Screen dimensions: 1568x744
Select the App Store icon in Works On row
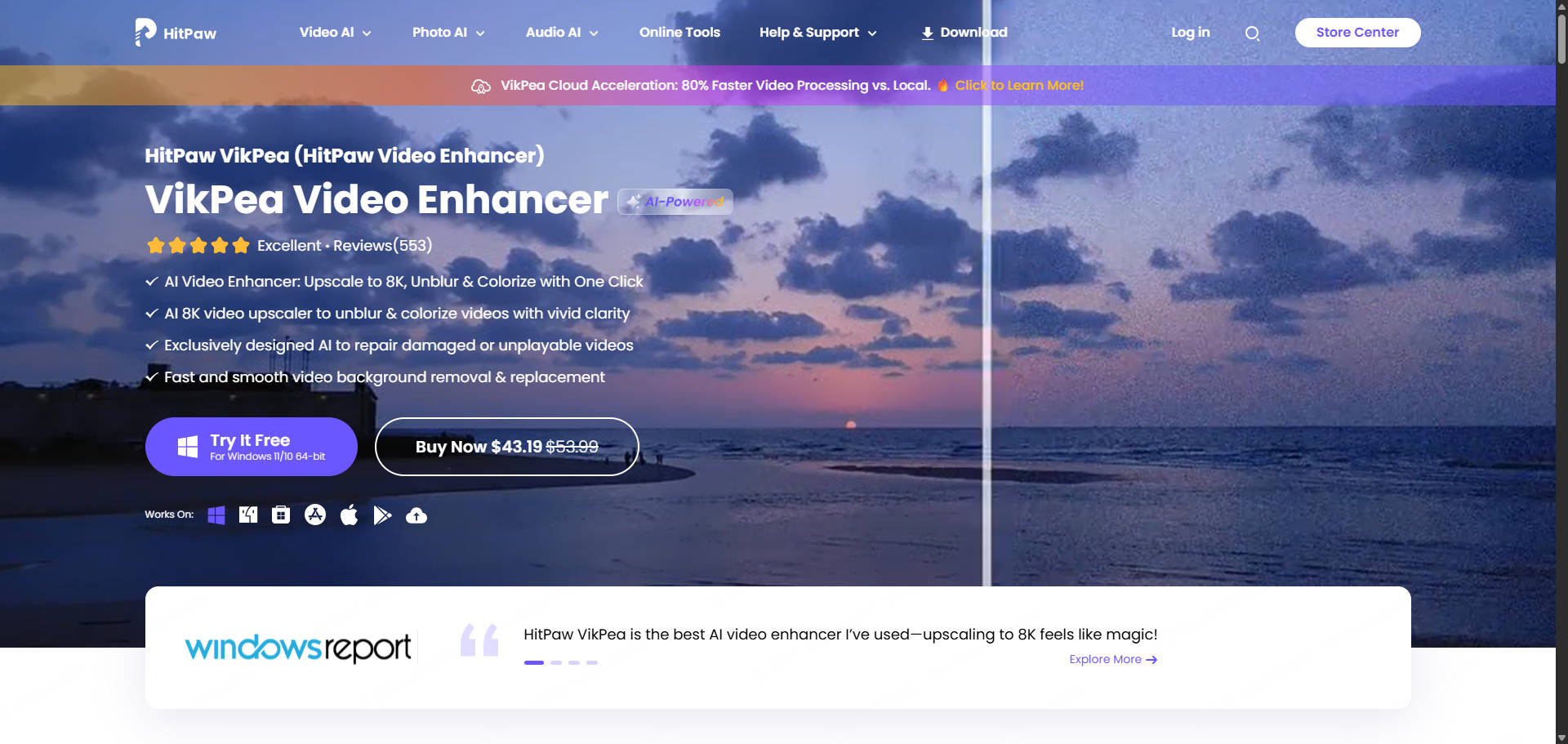coord(314,515)
